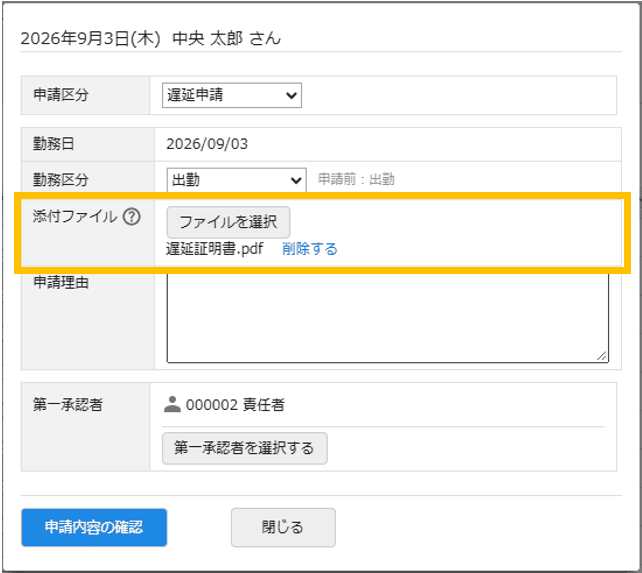The height and width of the screenshot is (573, 642).
Task: Click the 削除する link
Action: click(310, 249)
